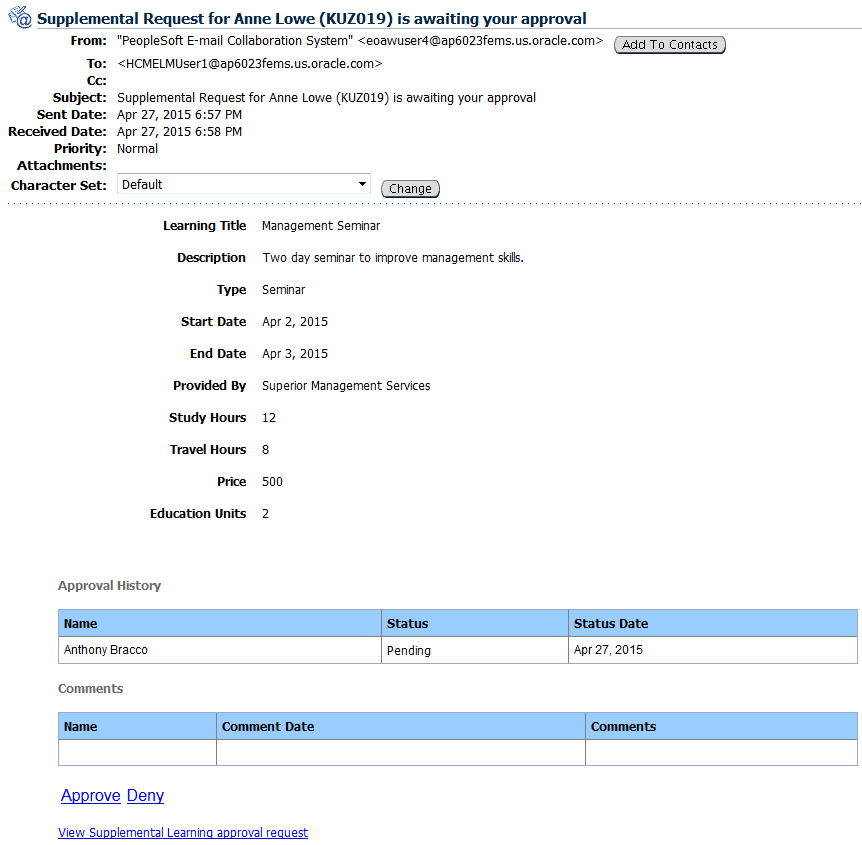862x845 pixels.
Task: Click the Change button
Action: [x=410, y=188]
